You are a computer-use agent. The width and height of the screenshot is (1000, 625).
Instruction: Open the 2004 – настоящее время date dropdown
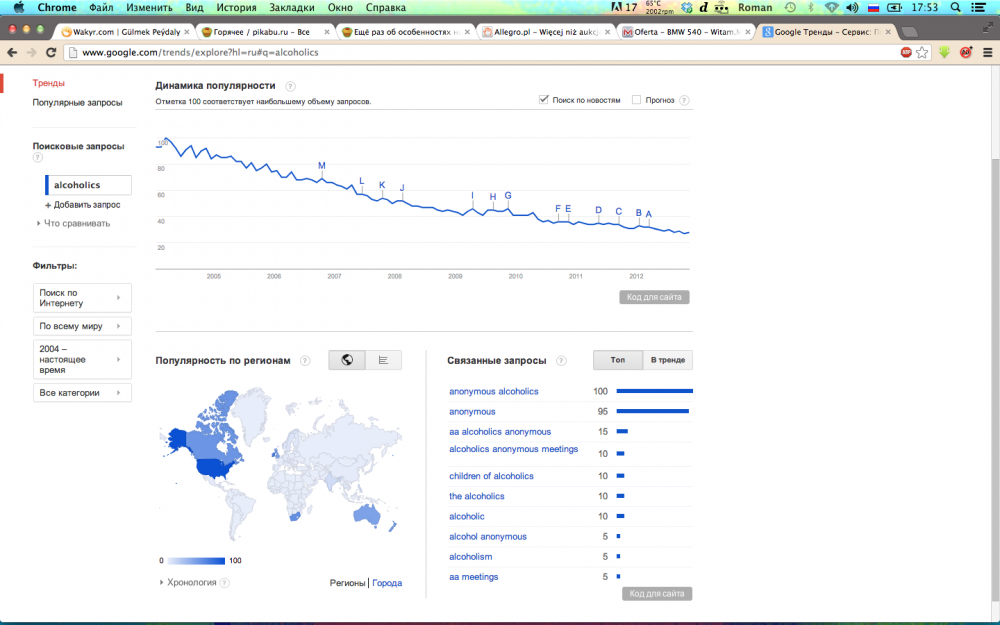(82, 359)
